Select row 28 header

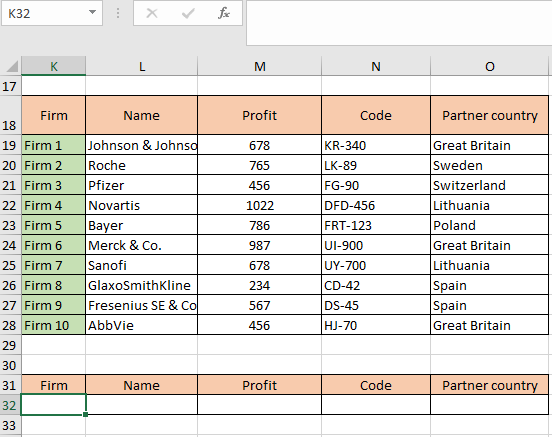tap(10, 325)
